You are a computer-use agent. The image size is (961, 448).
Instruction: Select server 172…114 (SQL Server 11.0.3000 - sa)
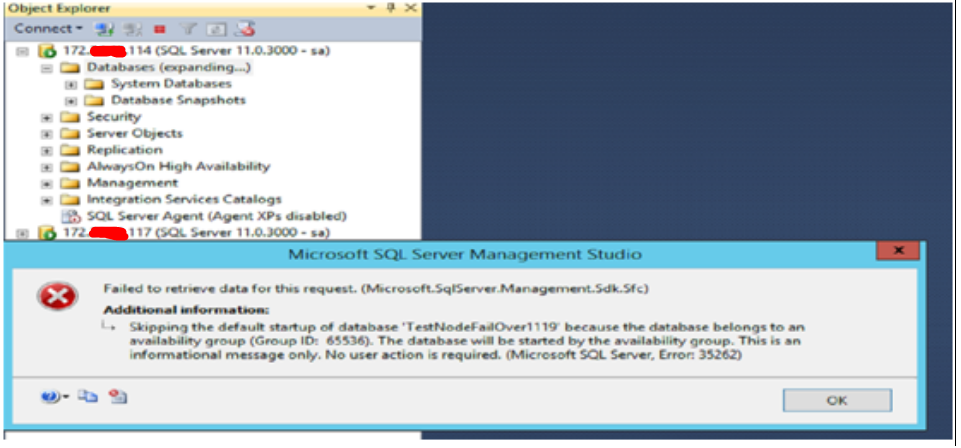(x=197, y=51)
